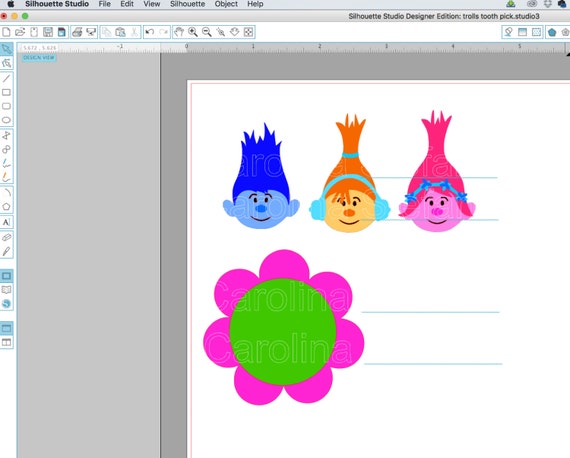The width and height of the screenshot is (570, 458).
Task: Select the Knife tool
Action: coord(7,251)
